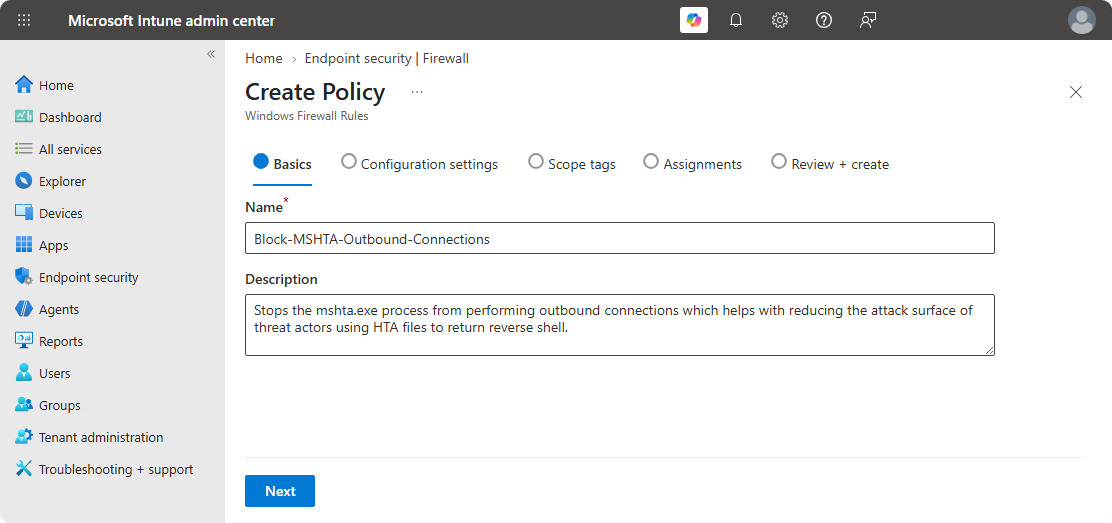Viewport: 1112px width, 523px height.
Task: Select the Basics step radio circle
Action: click(261, 161)
